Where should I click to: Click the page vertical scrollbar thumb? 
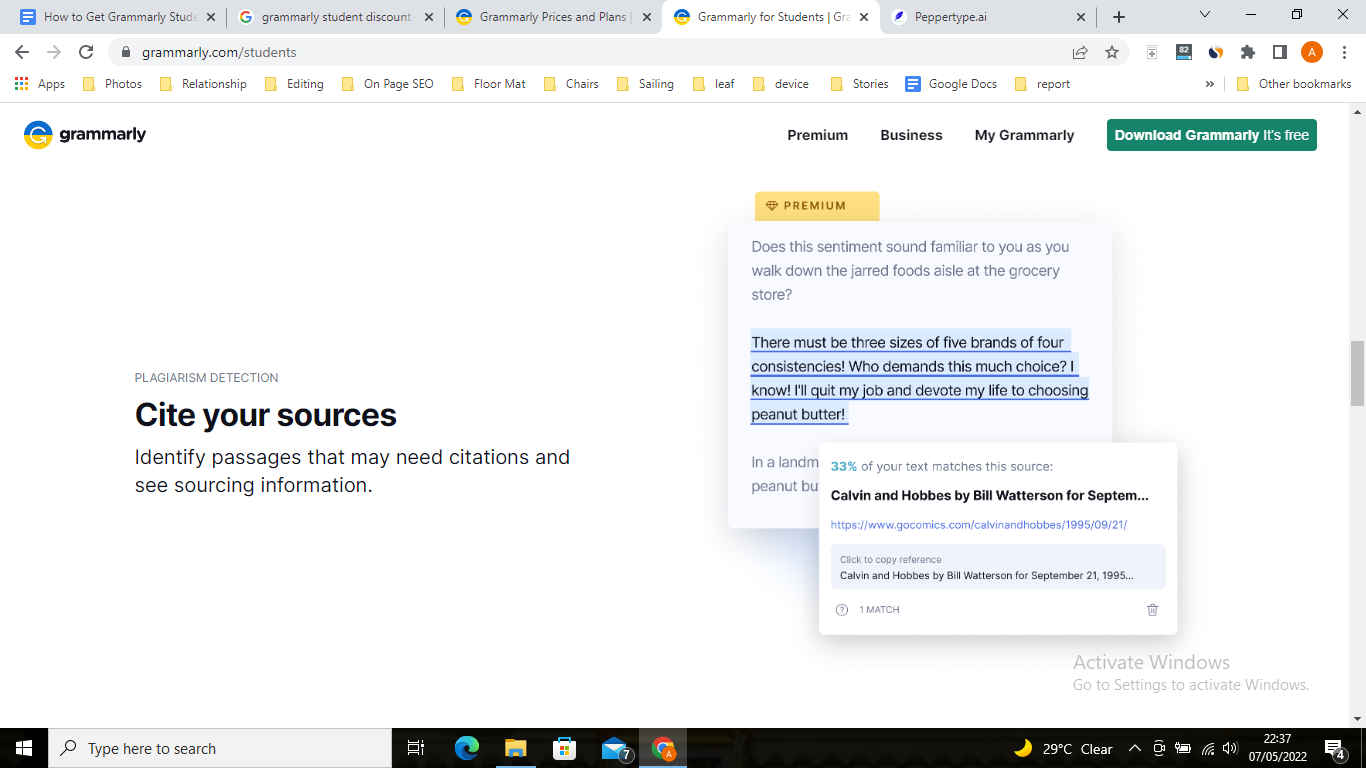click(1357, 373)
